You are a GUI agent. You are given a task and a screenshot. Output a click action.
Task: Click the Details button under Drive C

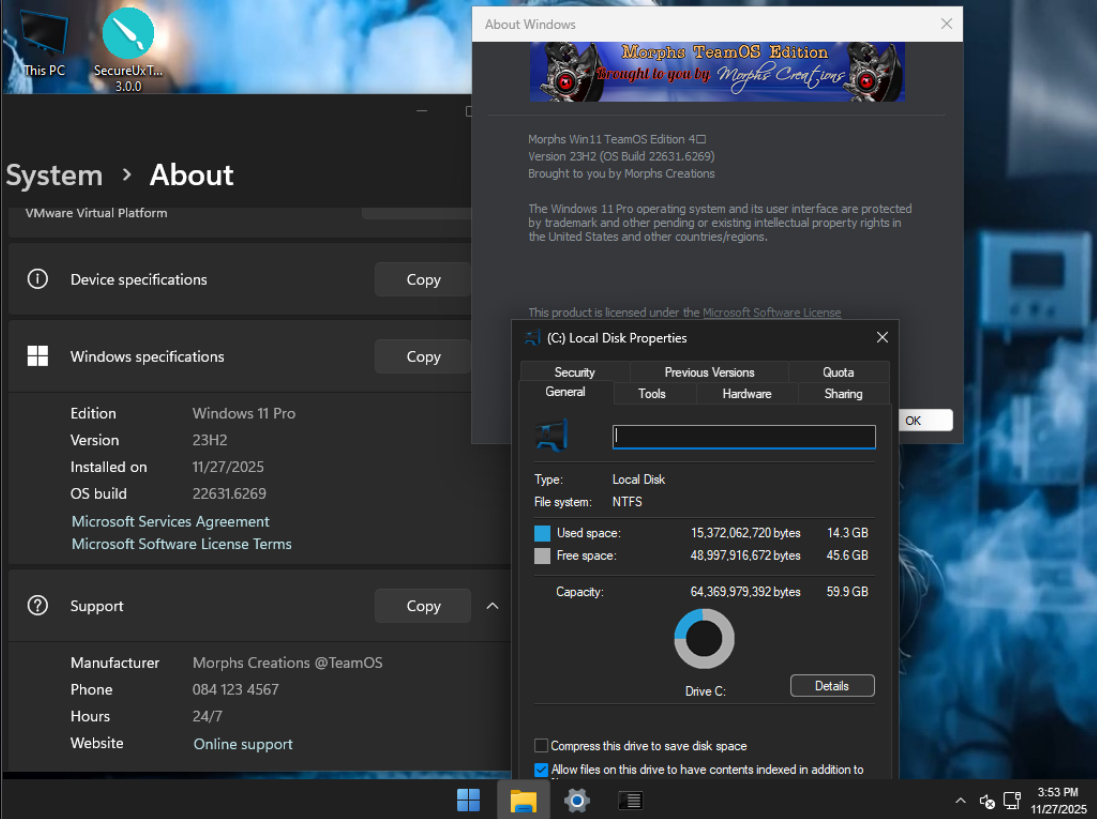pyautogui.click(x=831, y=686)
